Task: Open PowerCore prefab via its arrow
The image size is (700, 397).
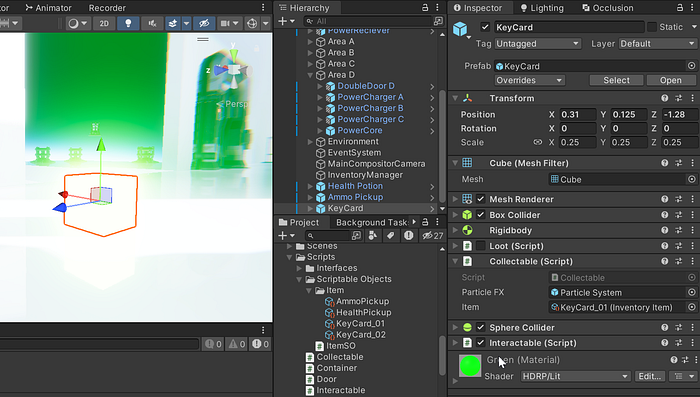Action: (432, 131)
